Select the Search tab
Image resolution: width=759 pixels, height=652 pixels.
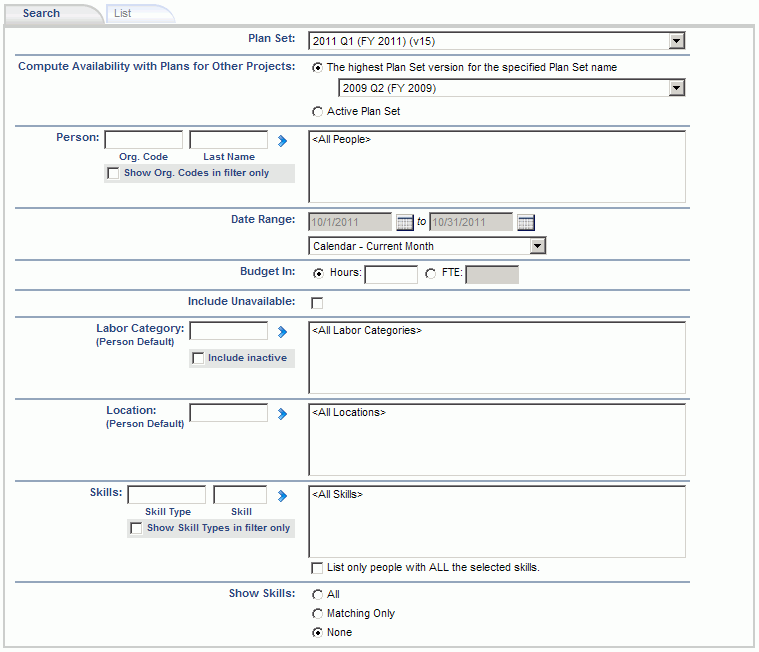click(42, 14)
